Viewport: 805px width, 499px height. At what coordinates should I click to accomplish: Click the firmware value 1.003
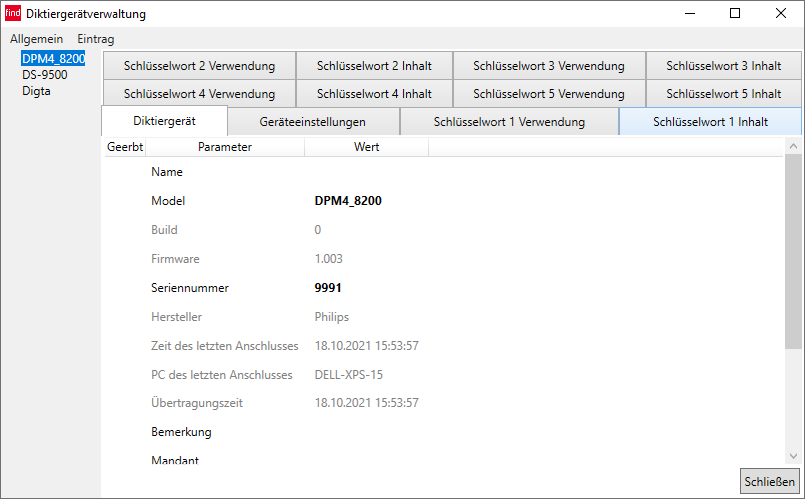tap(329, 259)
